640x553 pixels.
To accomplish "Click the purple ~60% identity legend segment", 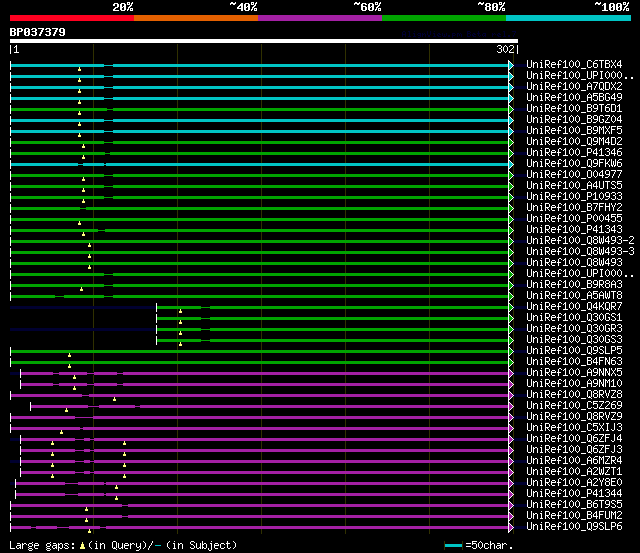I will [x=320, y=18].
